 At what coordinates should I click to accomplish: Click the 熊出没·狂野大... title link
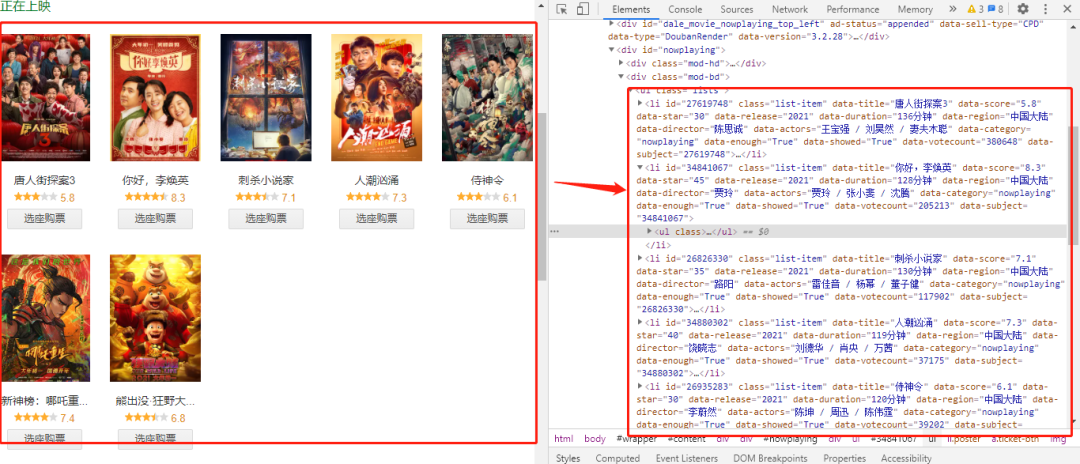tap(156, 401)
